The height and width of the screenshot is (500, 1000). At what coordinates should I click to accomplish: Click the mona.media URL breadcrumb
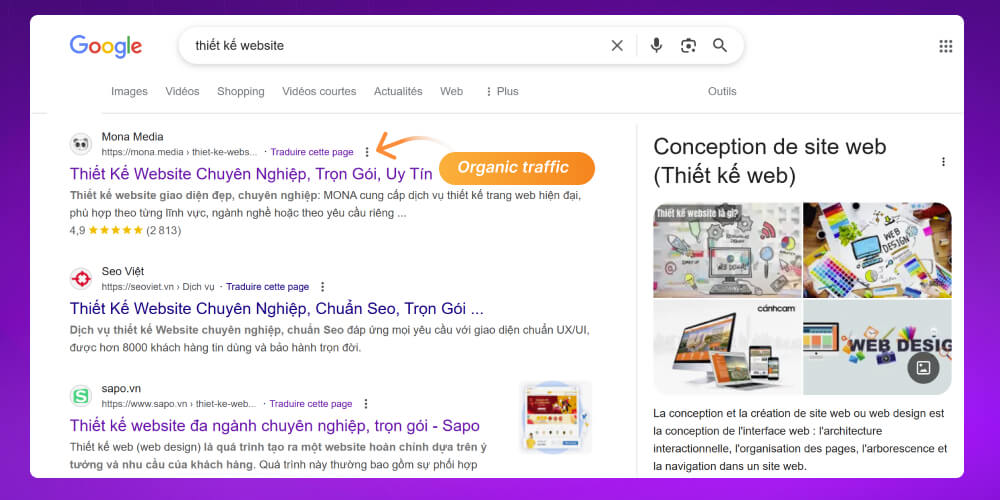coord(179,152)
